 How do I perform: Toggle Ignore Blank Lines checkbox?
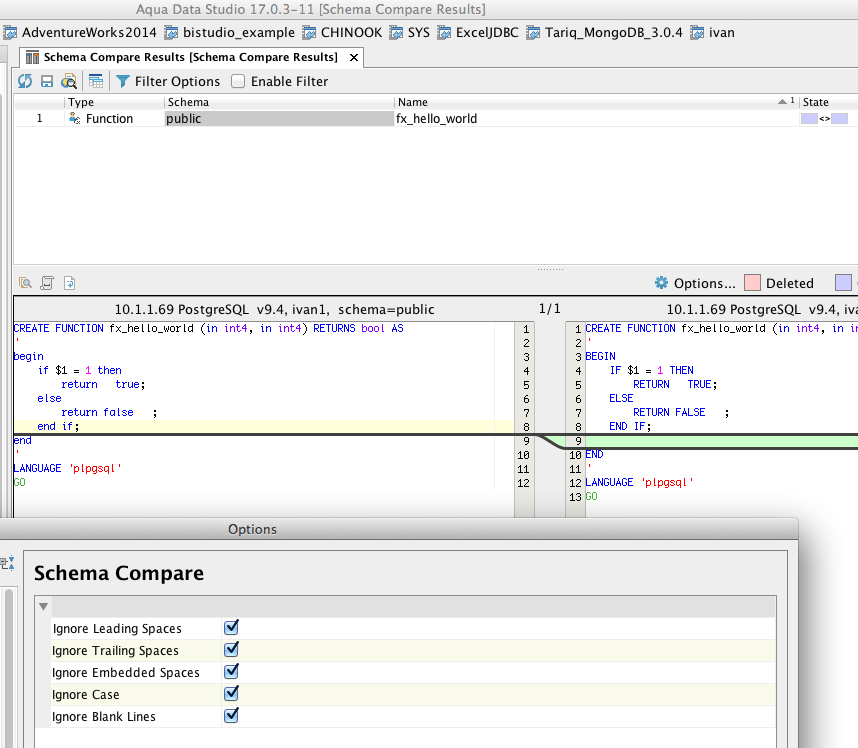pyautogui.click(x=231, y=715)
